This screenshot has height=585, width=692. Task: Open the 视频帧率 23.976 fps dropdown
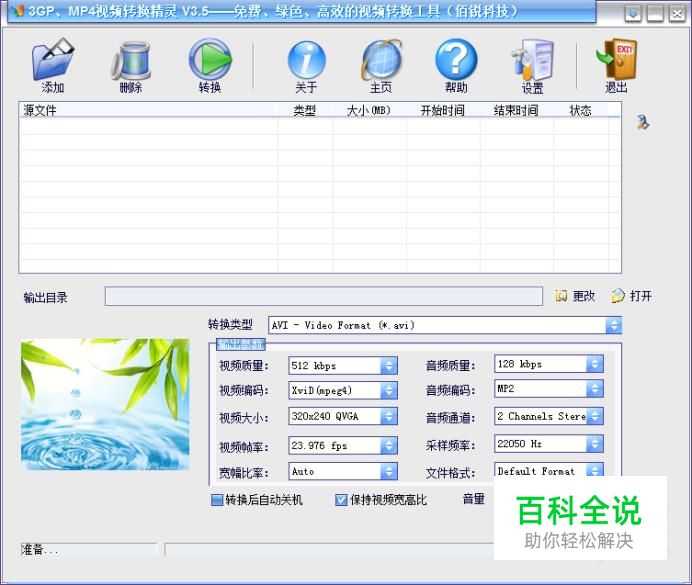click(388, 446)
